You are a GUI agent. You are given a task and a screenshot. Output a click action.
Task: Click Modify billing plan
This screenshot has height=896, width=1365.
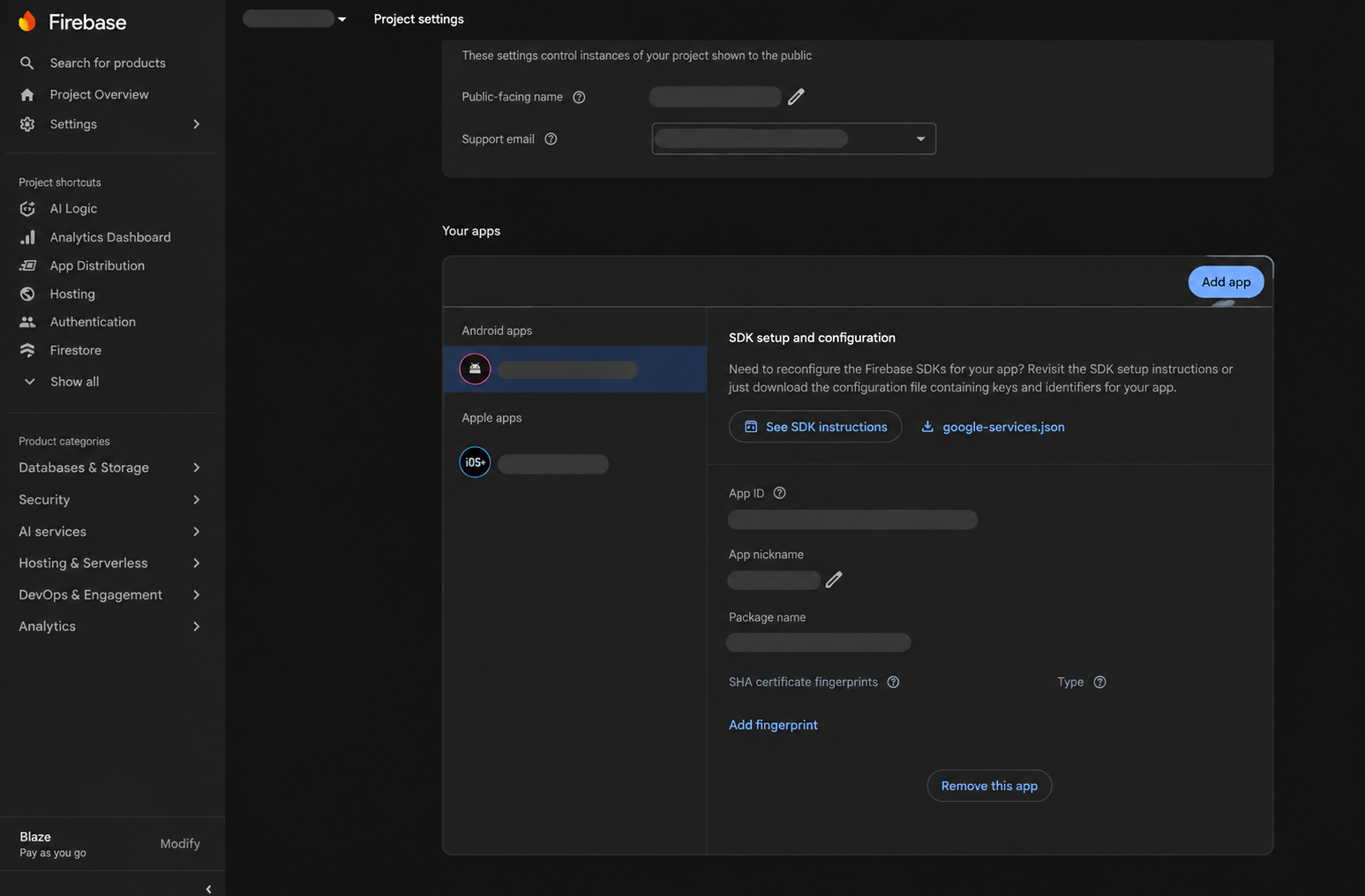click(180, 844)
